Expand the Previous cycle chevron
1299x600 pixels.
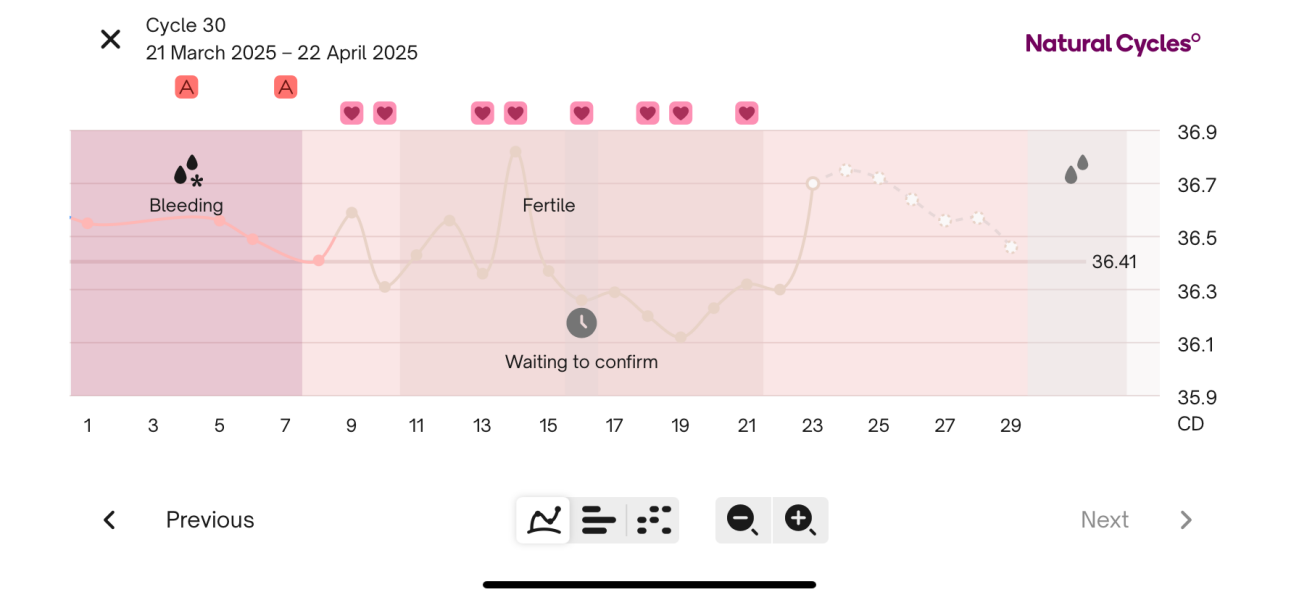coord(109,520)
